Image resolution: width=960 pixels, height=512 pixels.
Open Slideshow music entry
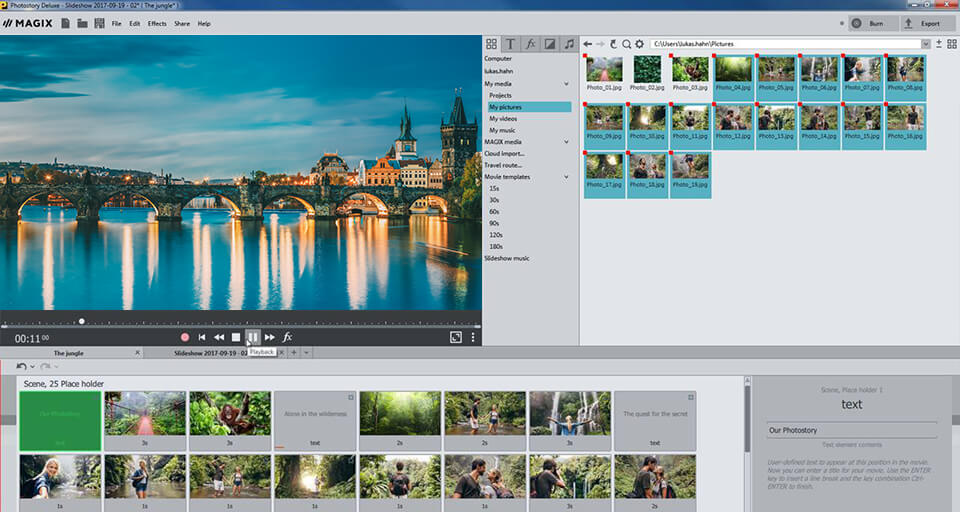pyautogui.click(x=507, y=258)
